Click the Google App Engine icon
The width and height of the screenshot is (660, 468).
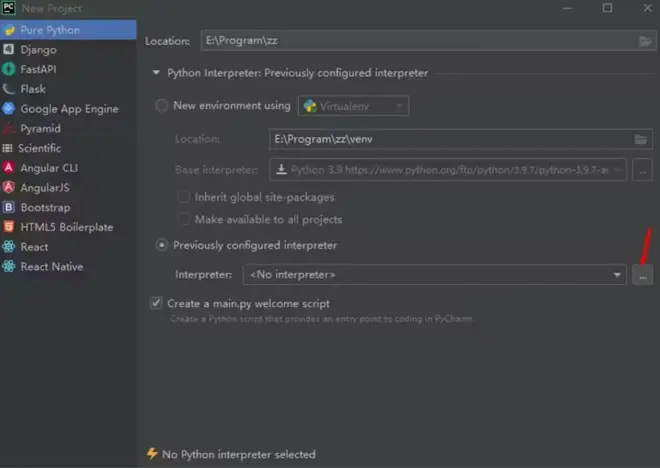[8, 109]
